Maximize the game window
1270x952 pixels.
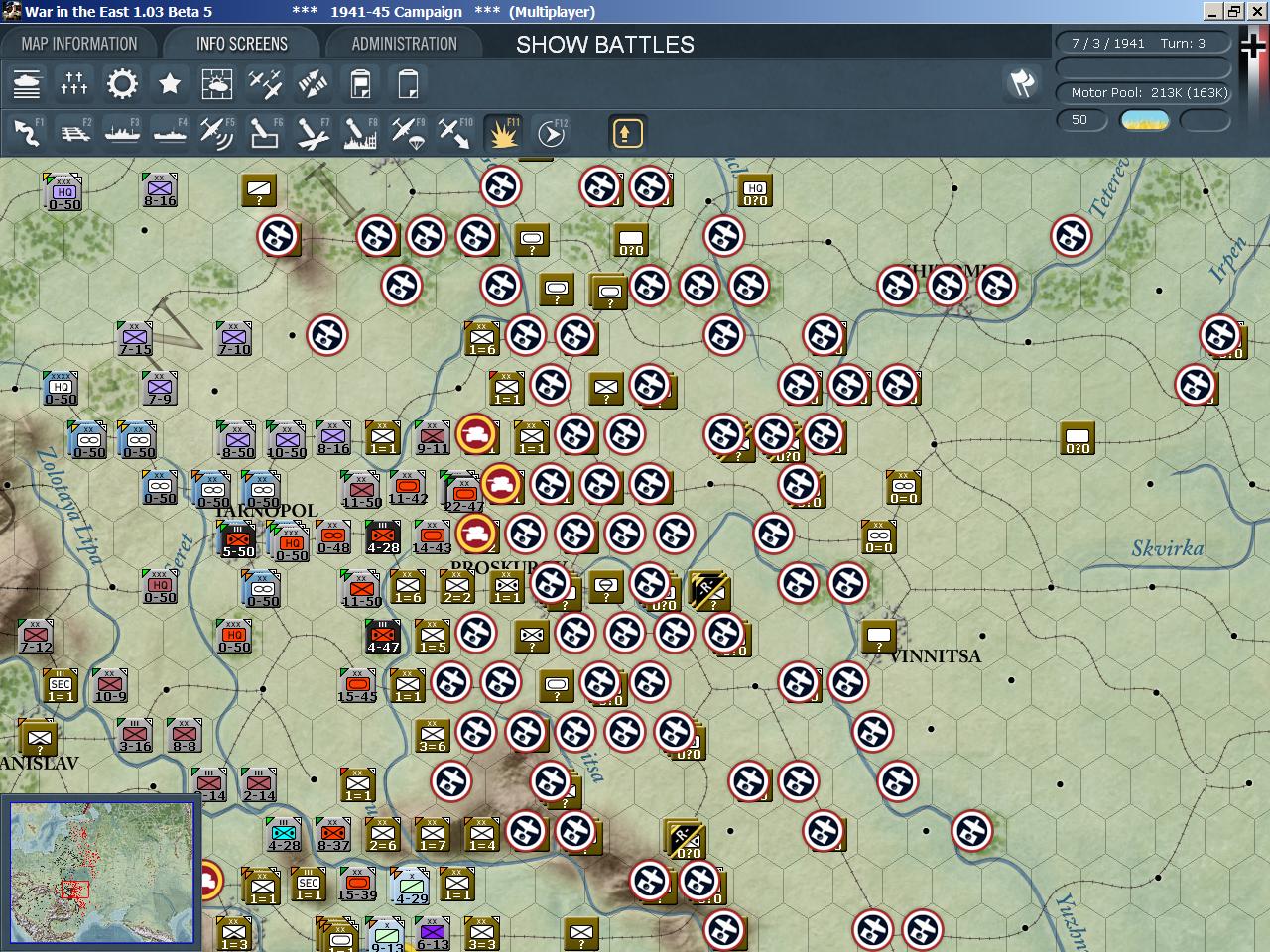tap(1233, 12)
